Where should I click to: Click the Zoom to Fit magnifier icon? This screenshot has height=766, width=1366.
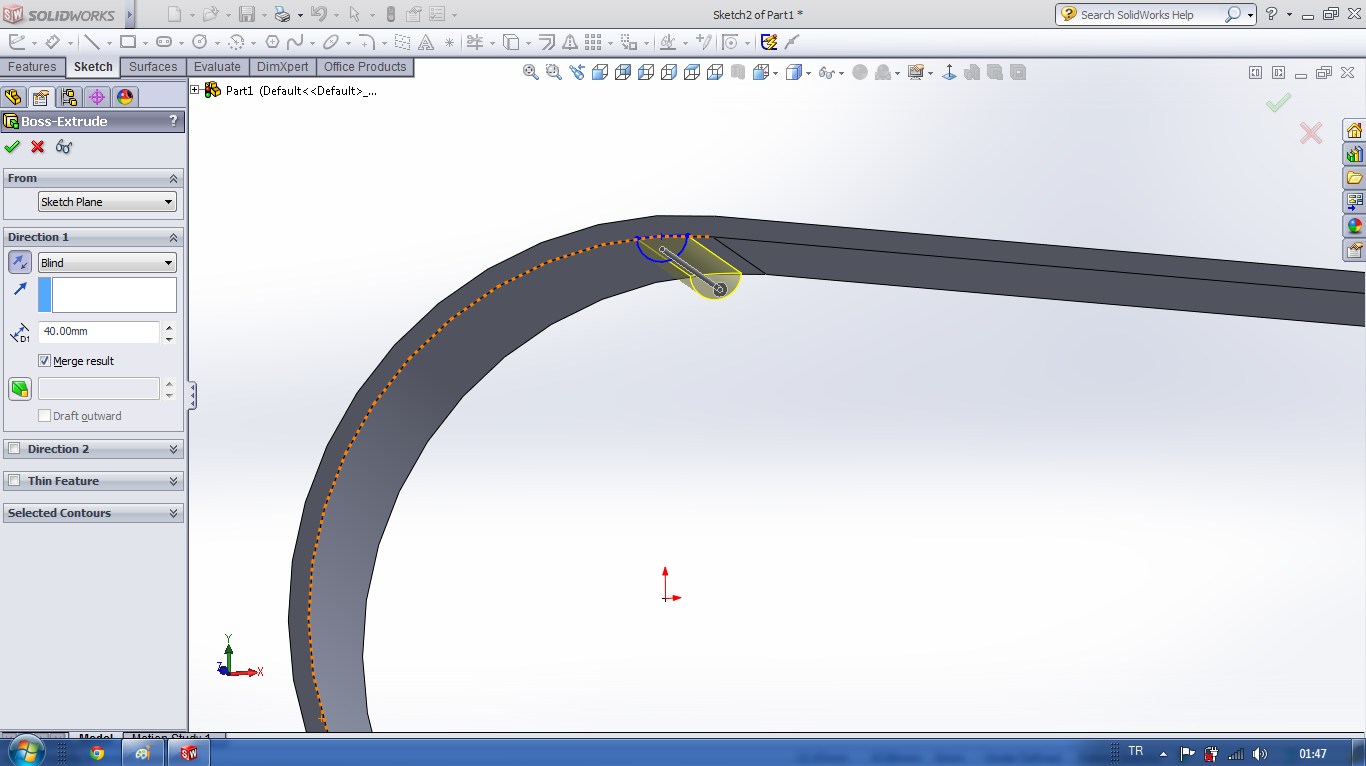click(x=531, y=72)
